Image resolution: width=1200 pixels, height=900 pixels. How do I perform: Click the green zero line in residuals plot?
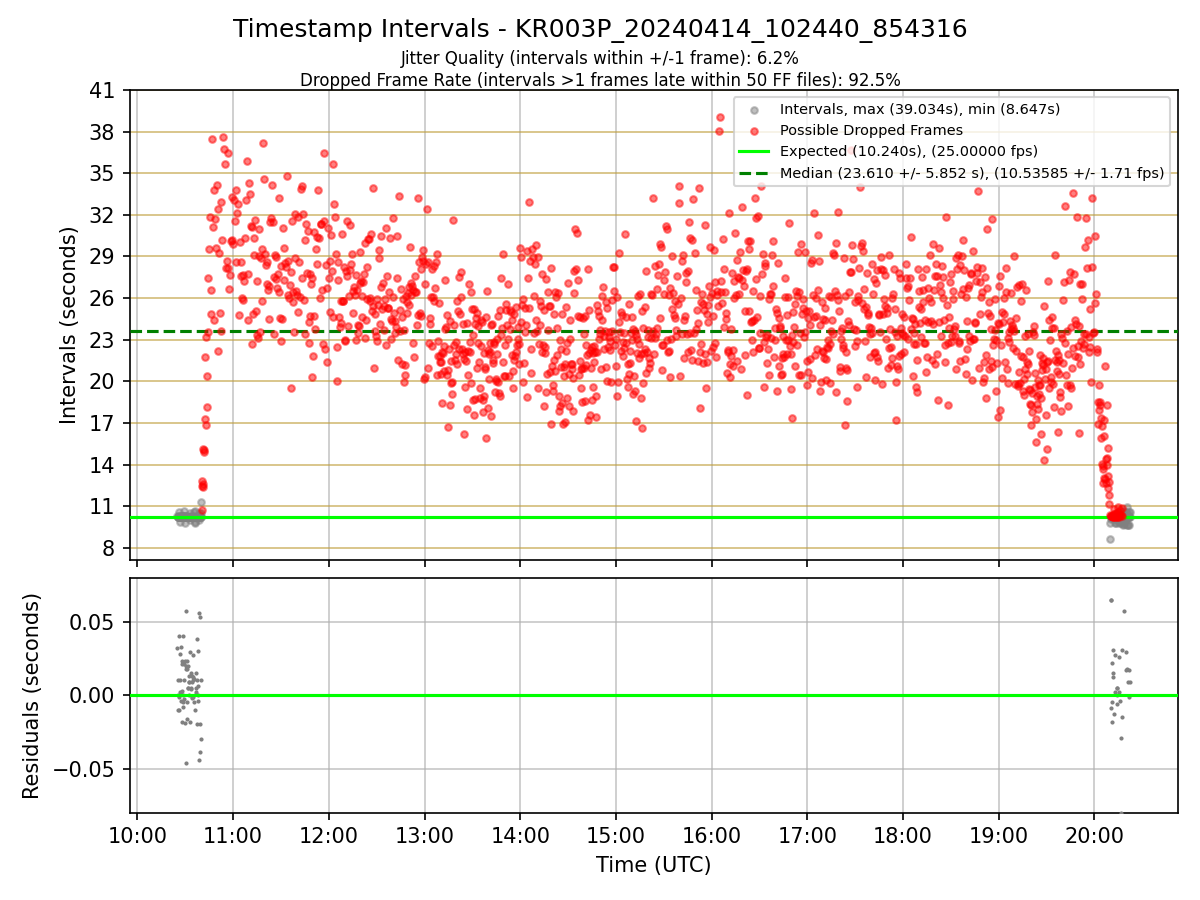pos(654,696)
